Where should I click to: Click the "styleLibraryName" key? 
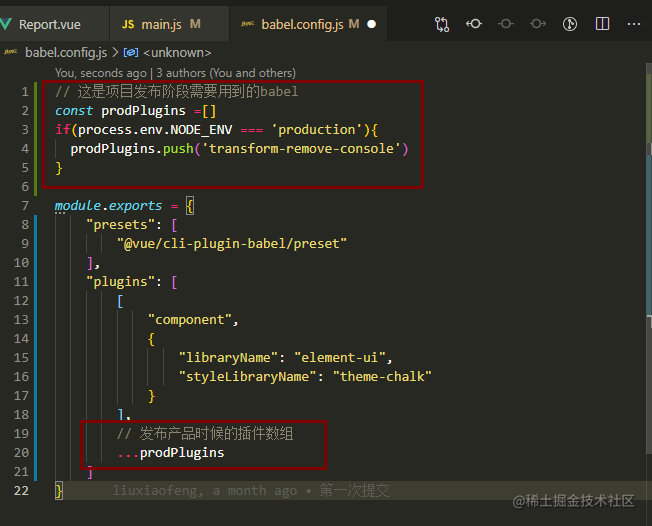click(247, 376)
